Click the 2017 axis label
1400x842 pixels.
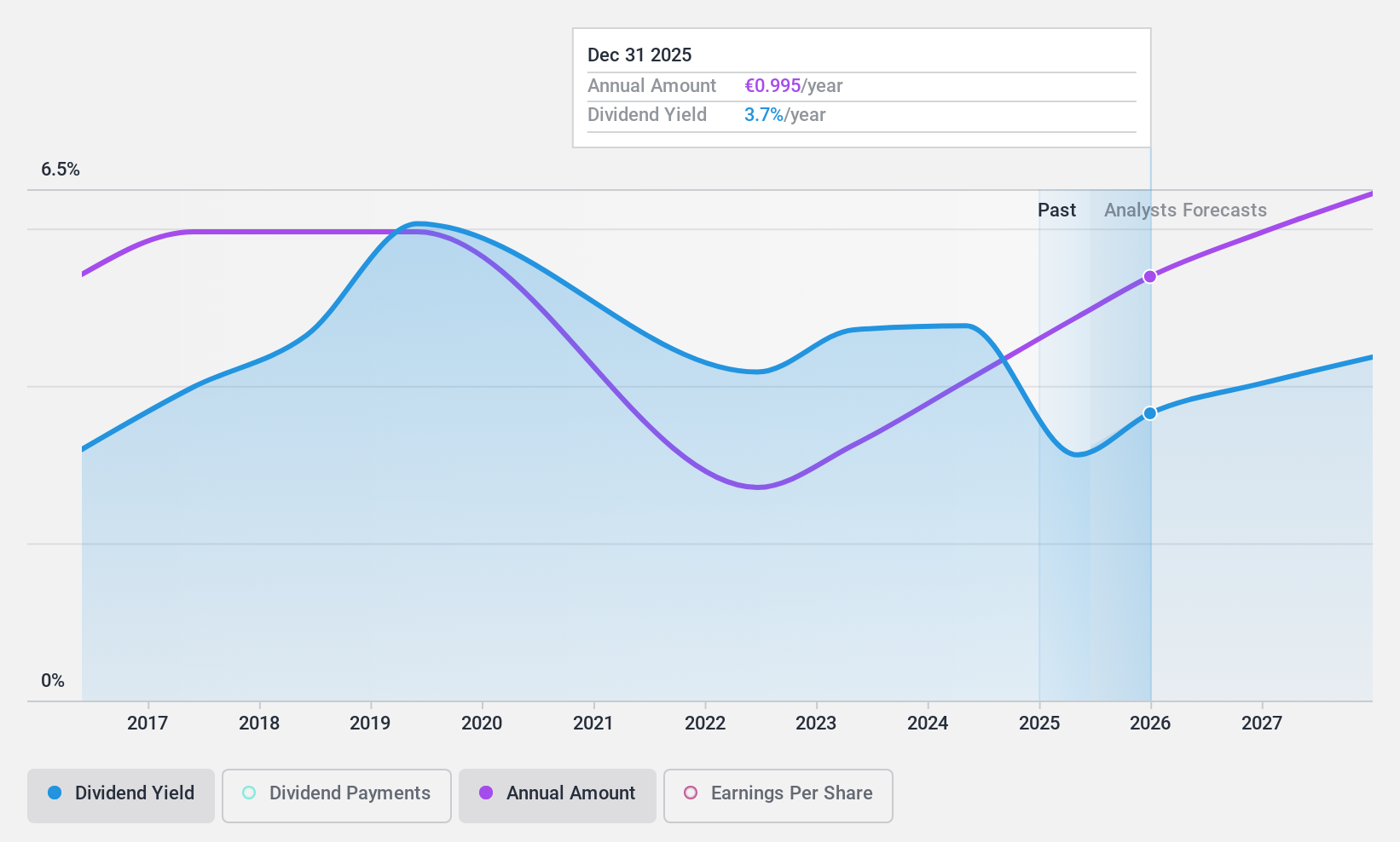[x=148, y=723]
